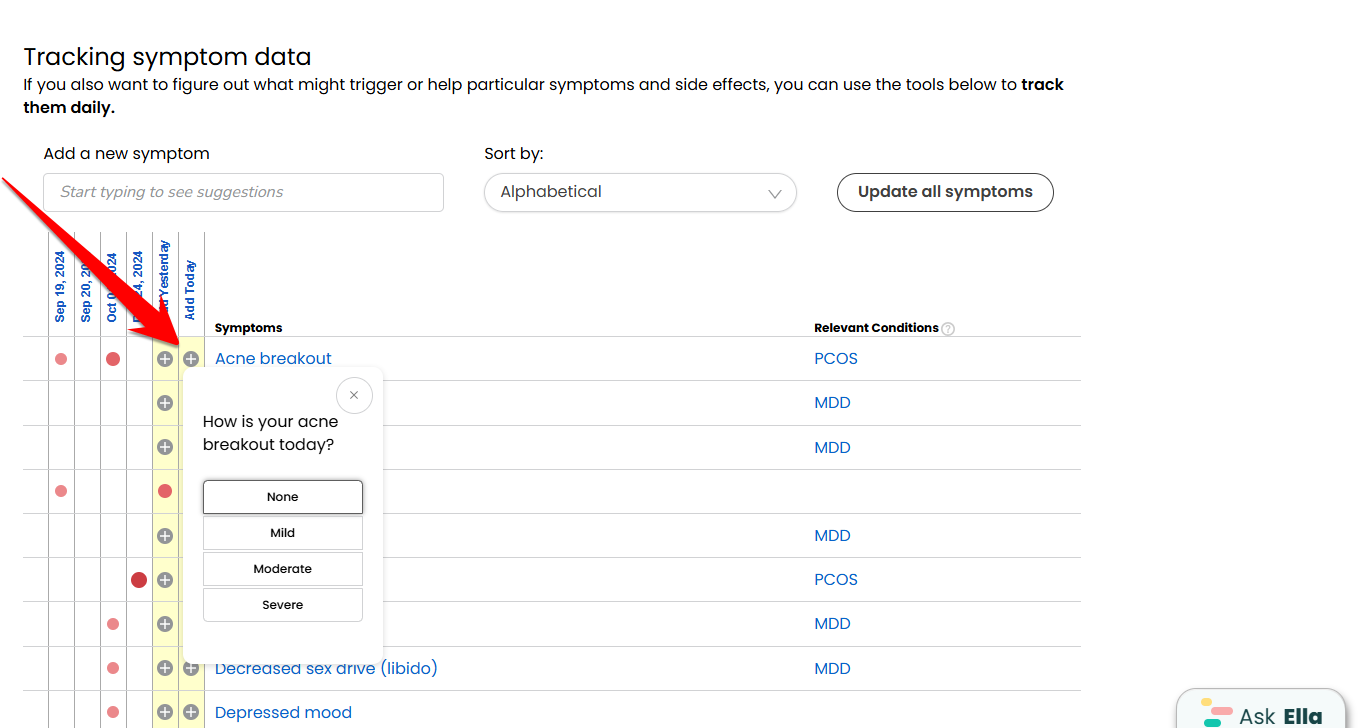Click the Sort by label
This screenshot has height=728, width=1360.
coord(514,154)
